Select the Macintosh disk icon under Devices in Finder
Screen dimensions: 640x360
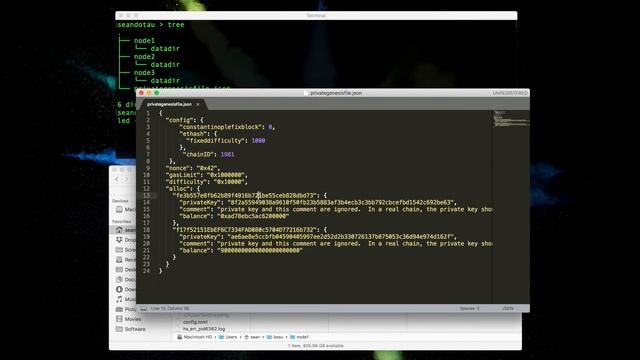[x=119, y=209]
